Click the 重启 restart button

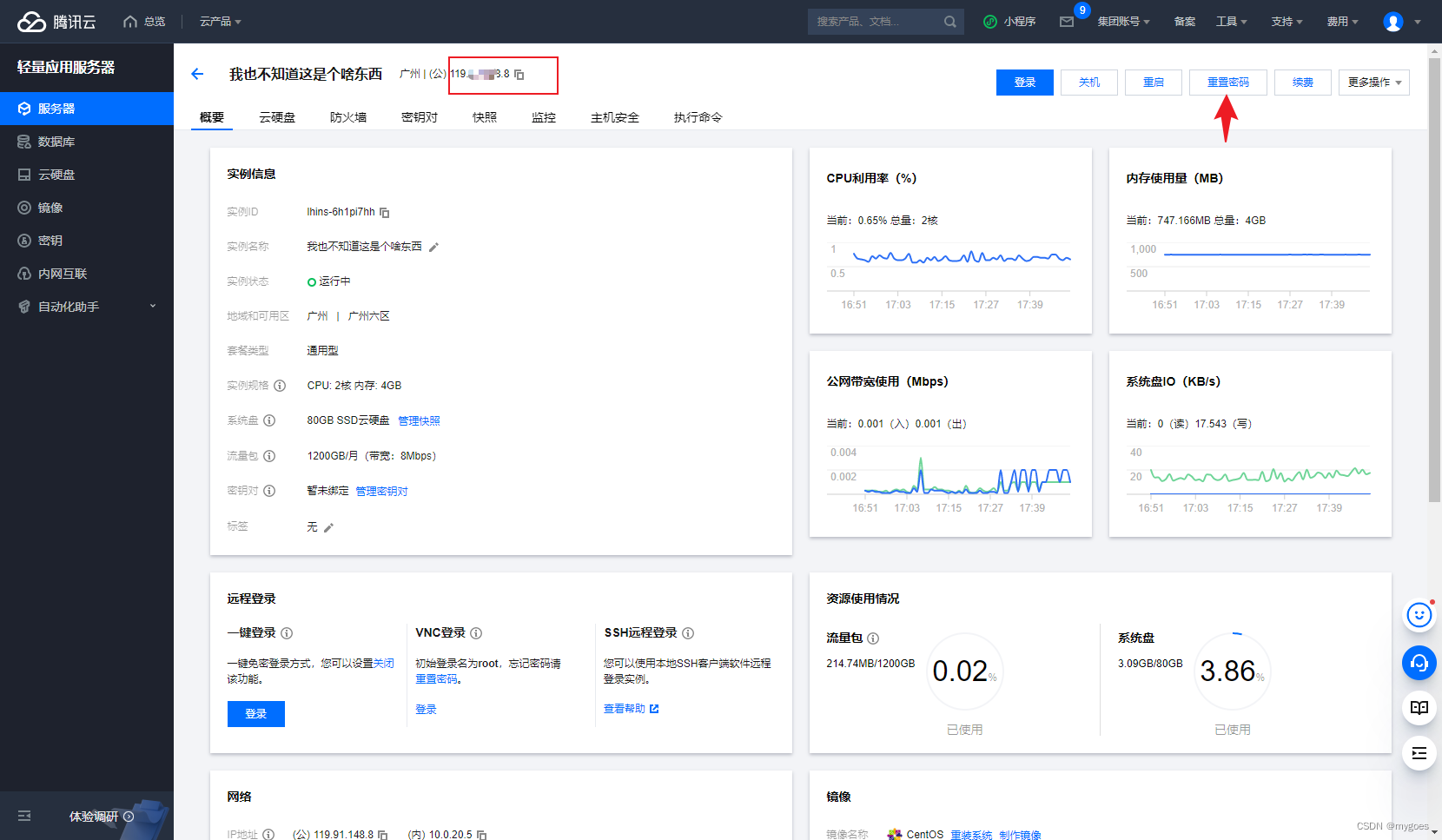[1154, 83]
